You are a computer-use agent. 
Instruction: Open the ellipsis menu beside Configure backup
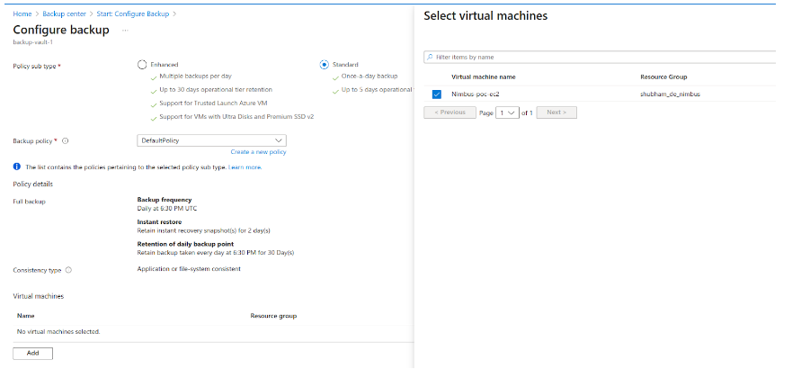click(125, 30)
